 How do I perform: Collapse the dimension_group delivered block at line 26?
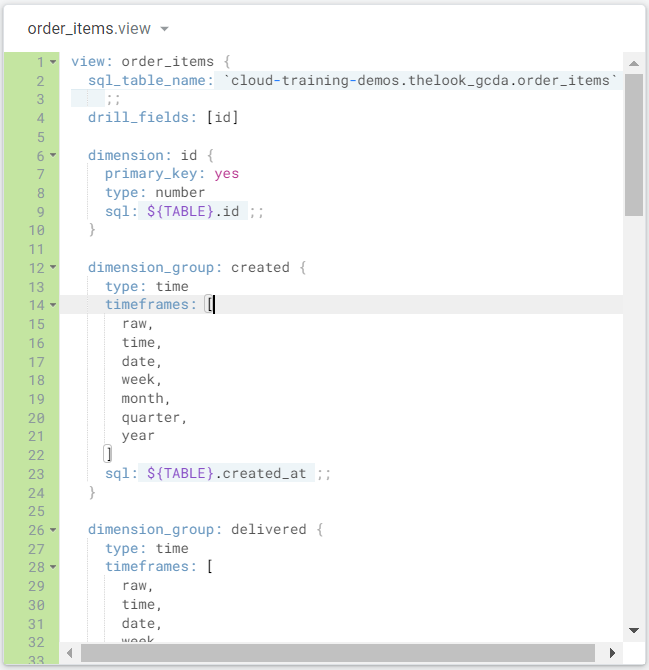tap(53, 530)
